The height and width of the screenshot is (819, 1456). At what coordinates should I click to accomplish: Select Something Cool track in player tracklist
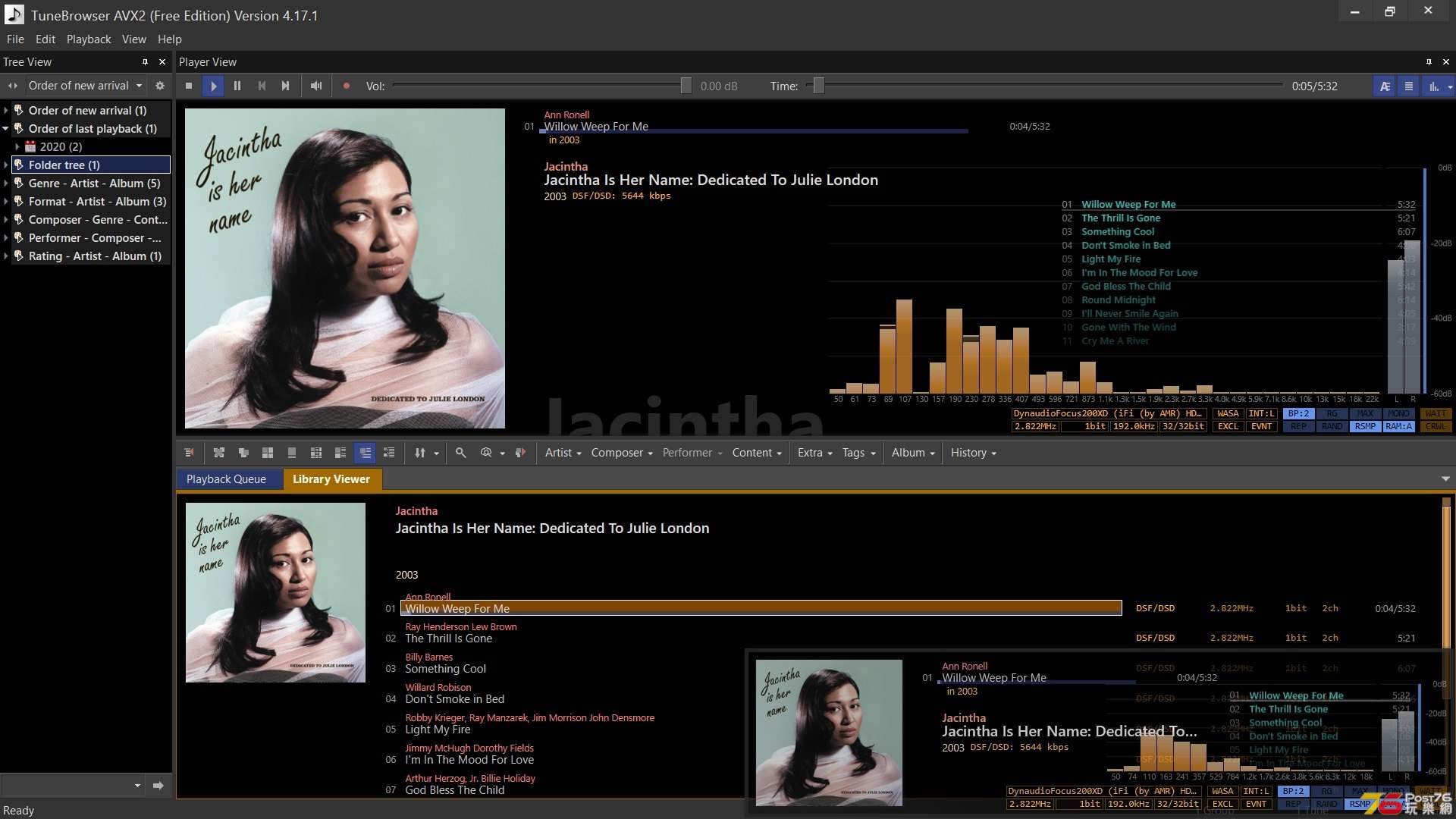pyautogui.click(x=1118, y=232)
